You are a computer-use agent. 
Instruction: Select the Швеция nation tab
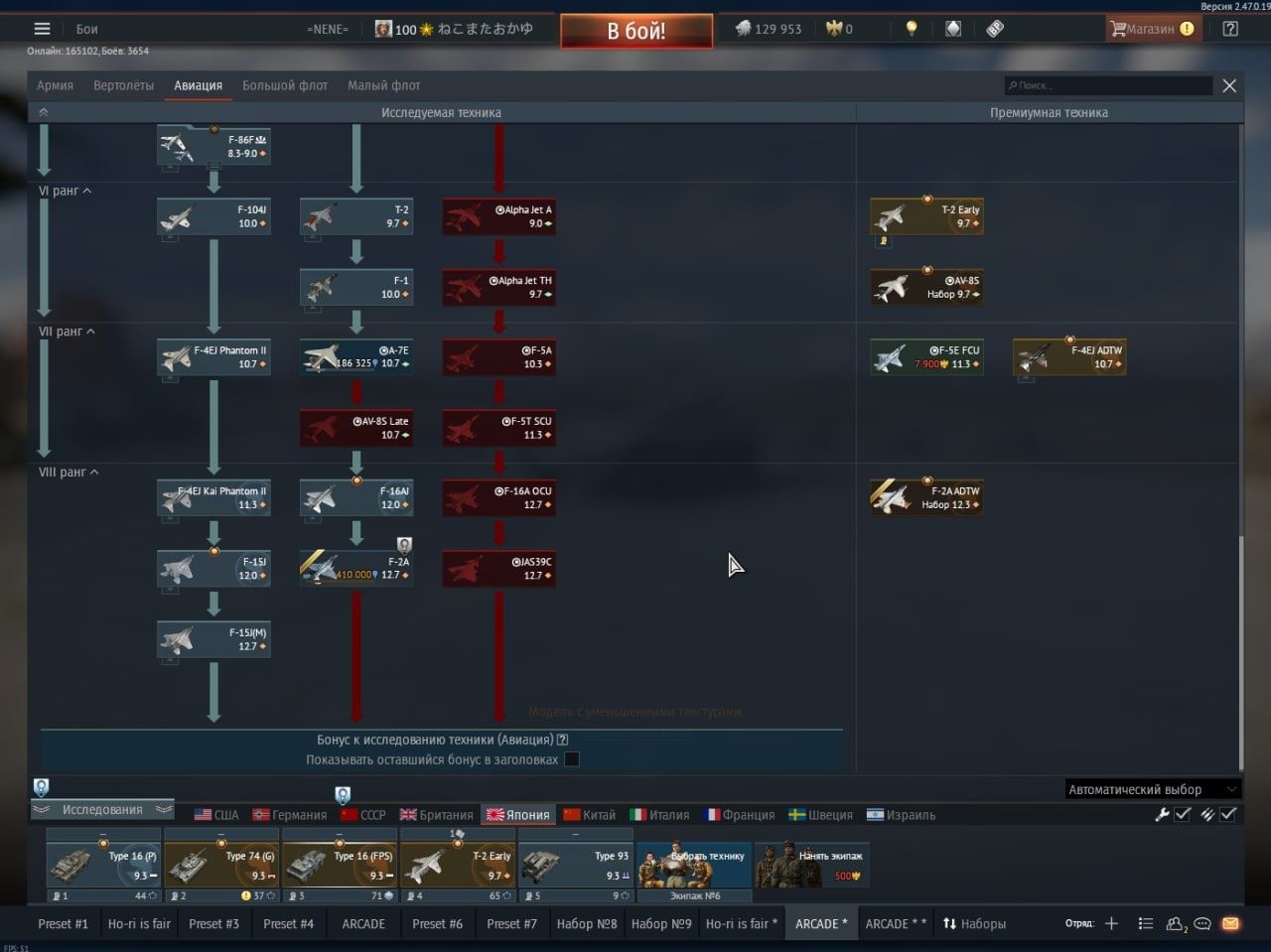point(820,815)
